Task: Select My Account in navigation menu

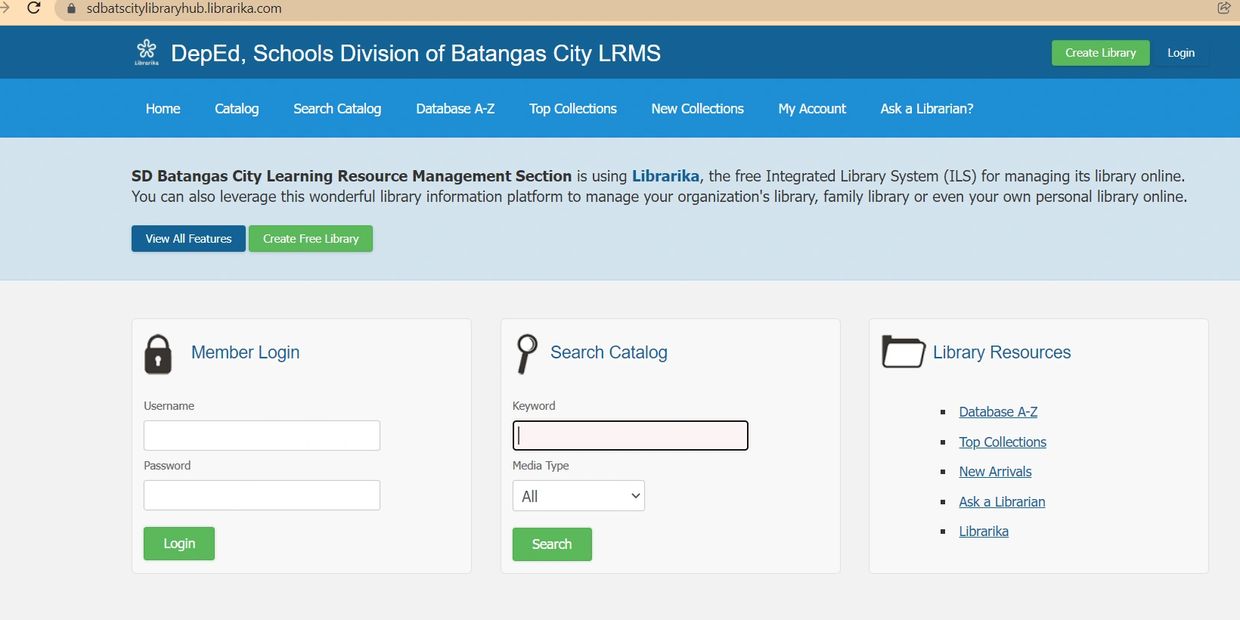Action: click(812, 108)
